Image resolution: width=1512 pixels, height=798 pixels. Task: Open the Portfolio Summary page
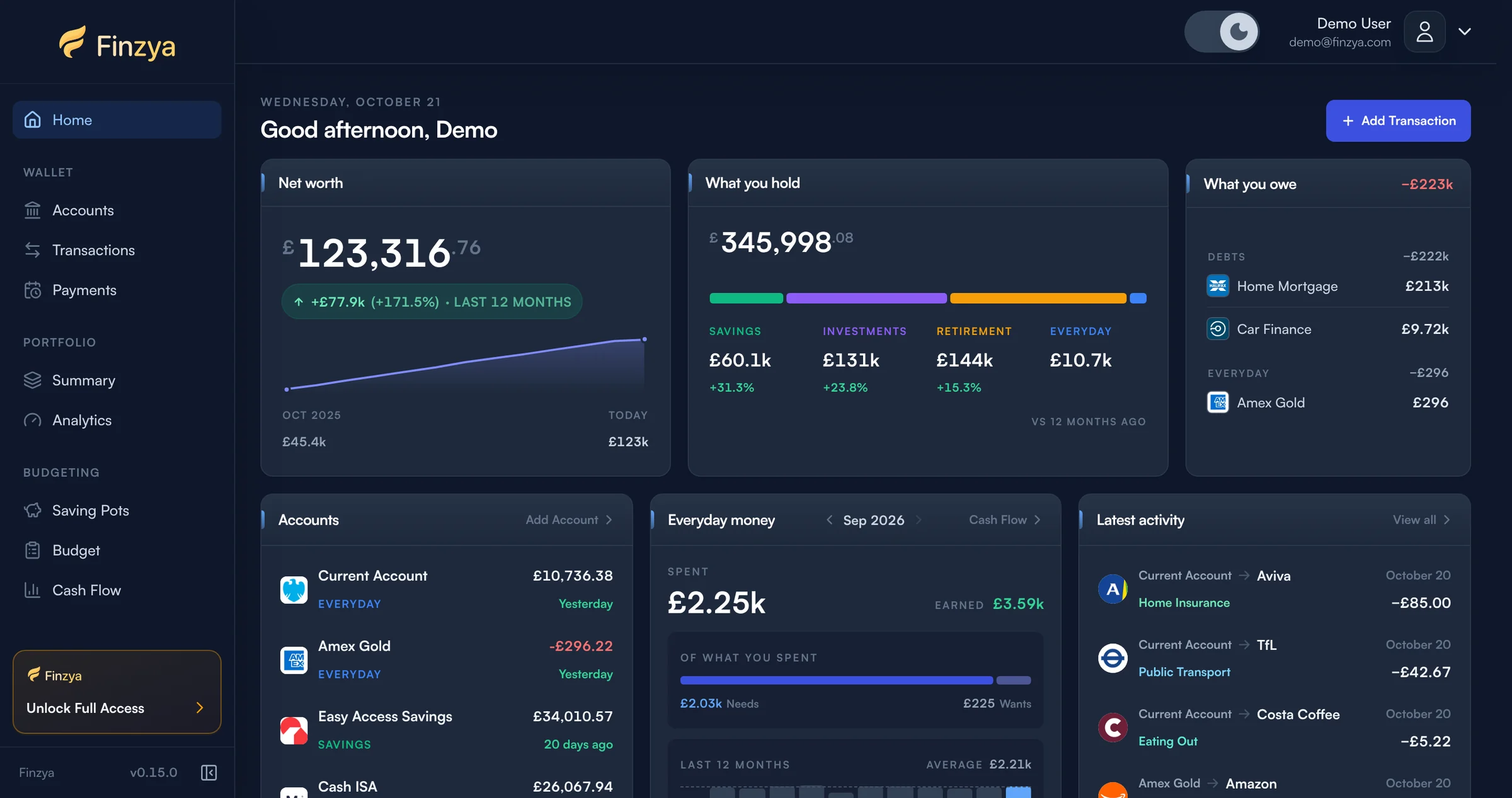pyautogui.click(x=117, y=380)
